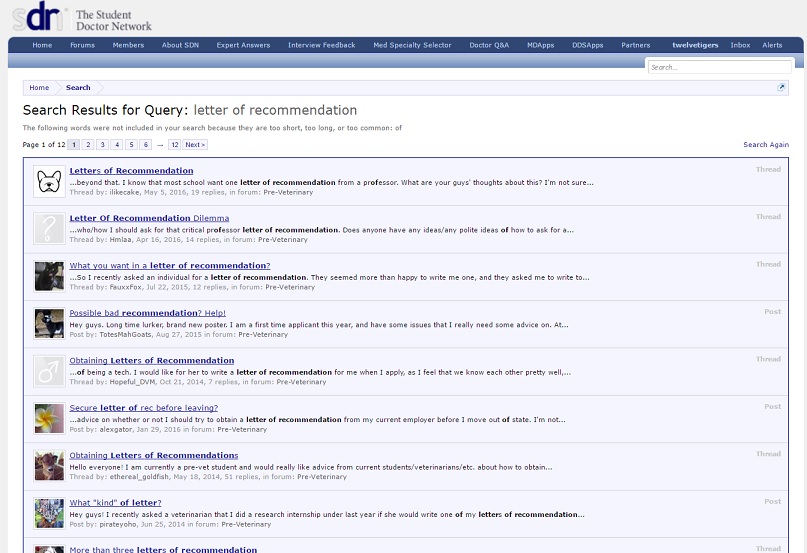Click pirateyoho's avatar picture

click(49, 513)
